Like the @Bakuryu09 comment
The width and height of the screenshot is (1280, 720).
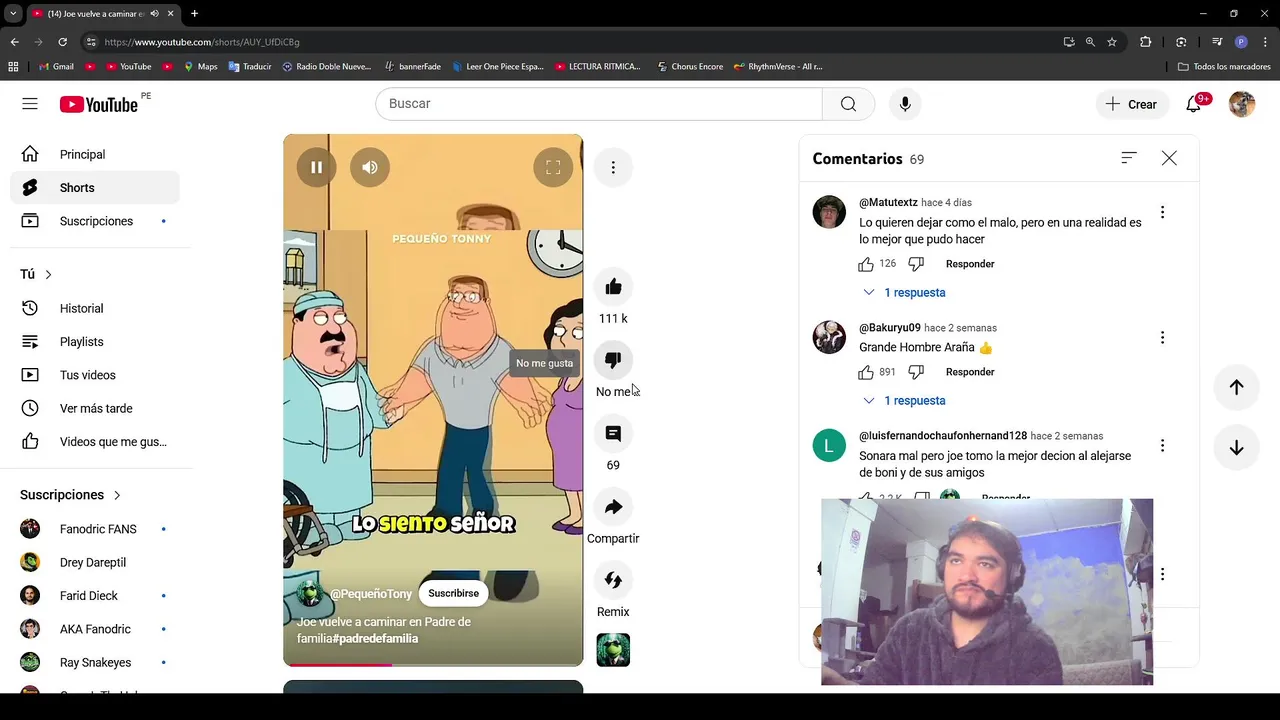866,372
